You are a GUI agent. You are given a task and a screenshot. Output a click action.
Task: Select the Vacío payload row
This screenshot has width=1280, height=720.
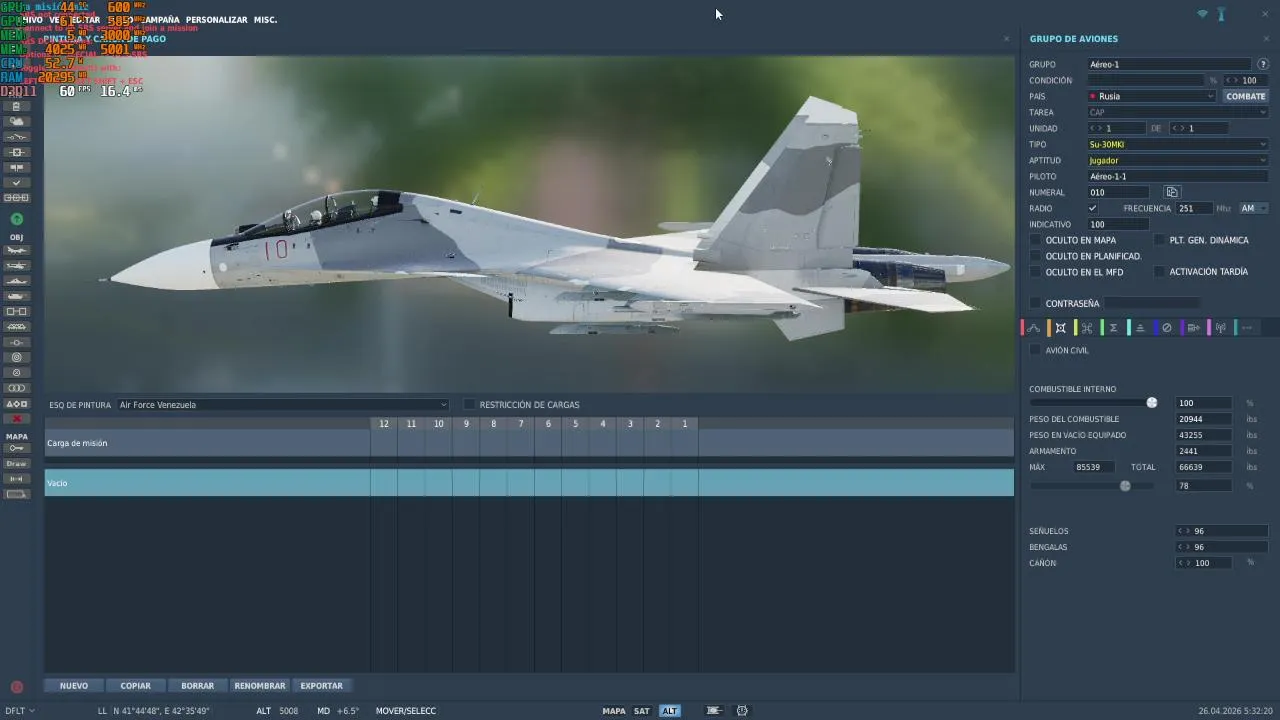coord(529,483)
